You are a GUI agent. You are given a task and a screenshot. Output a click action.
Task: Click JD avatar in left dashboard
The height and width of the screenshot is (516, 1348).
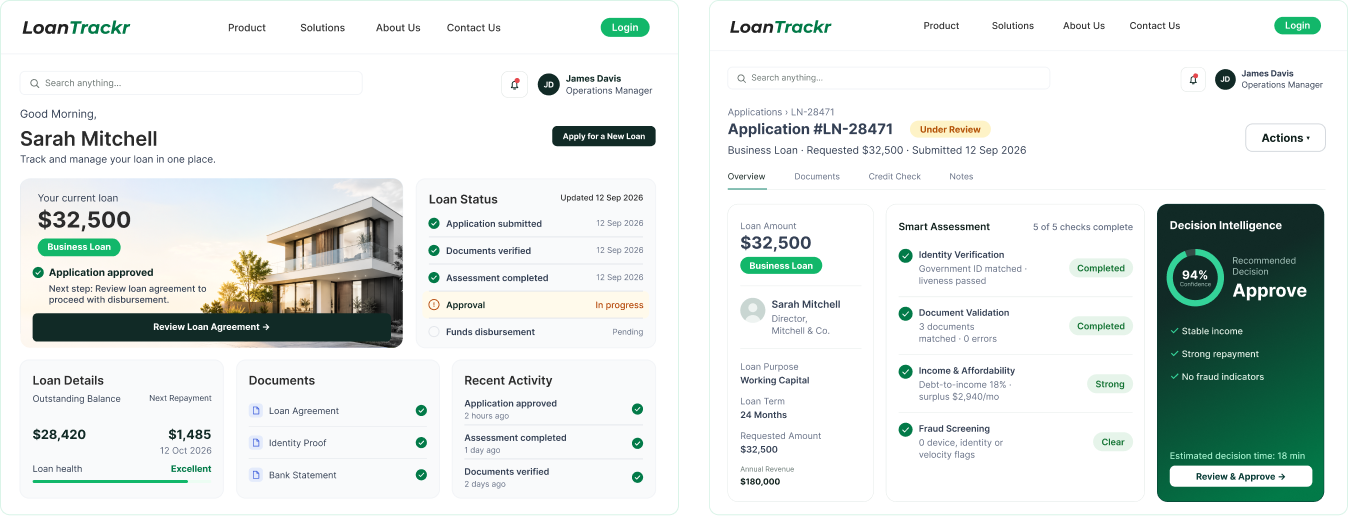pyautogui.click(x=548, y=85)
